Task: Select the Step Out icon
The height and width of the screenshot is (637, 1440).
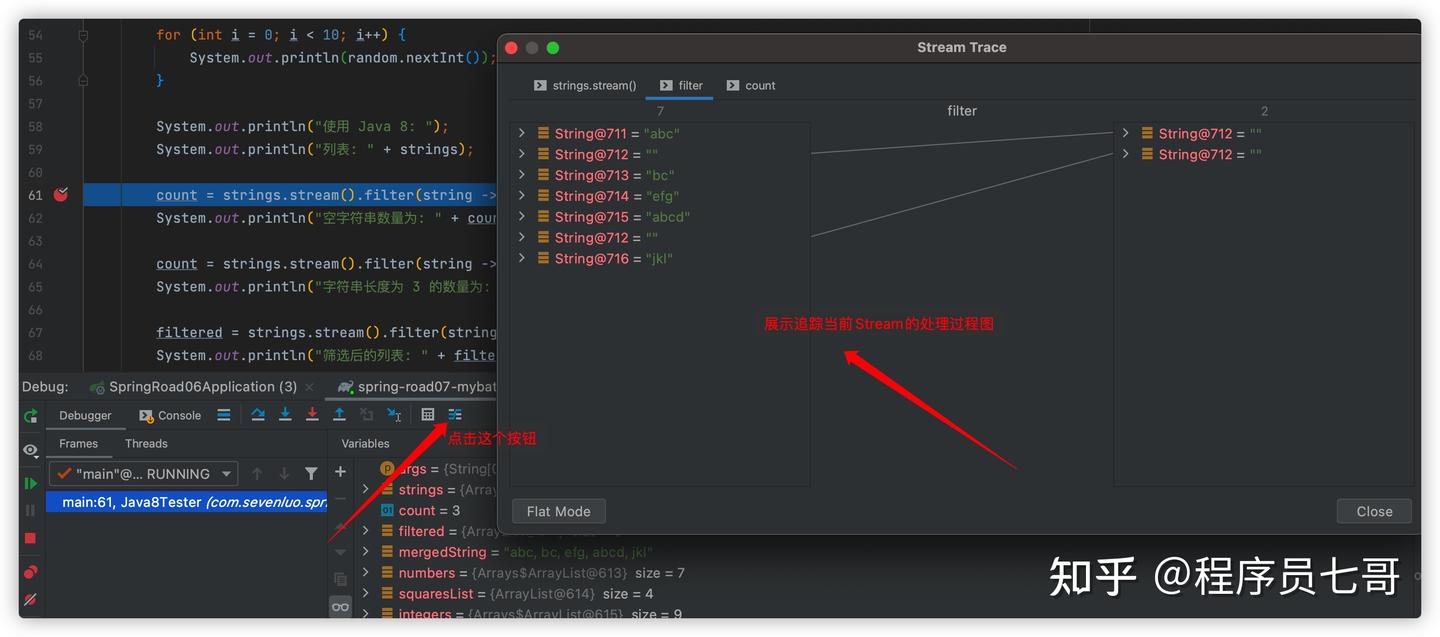Action: (x=339, y=414)
